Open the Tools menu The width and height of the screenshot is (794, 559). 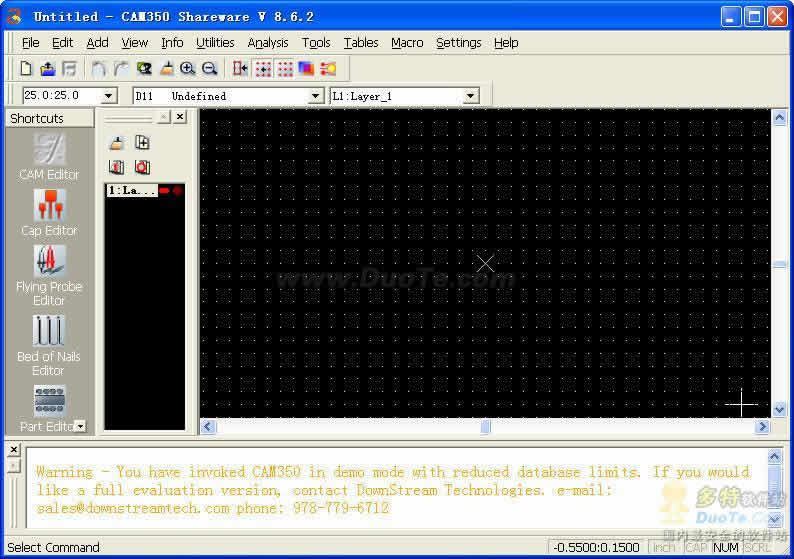[x=316, y=43]
